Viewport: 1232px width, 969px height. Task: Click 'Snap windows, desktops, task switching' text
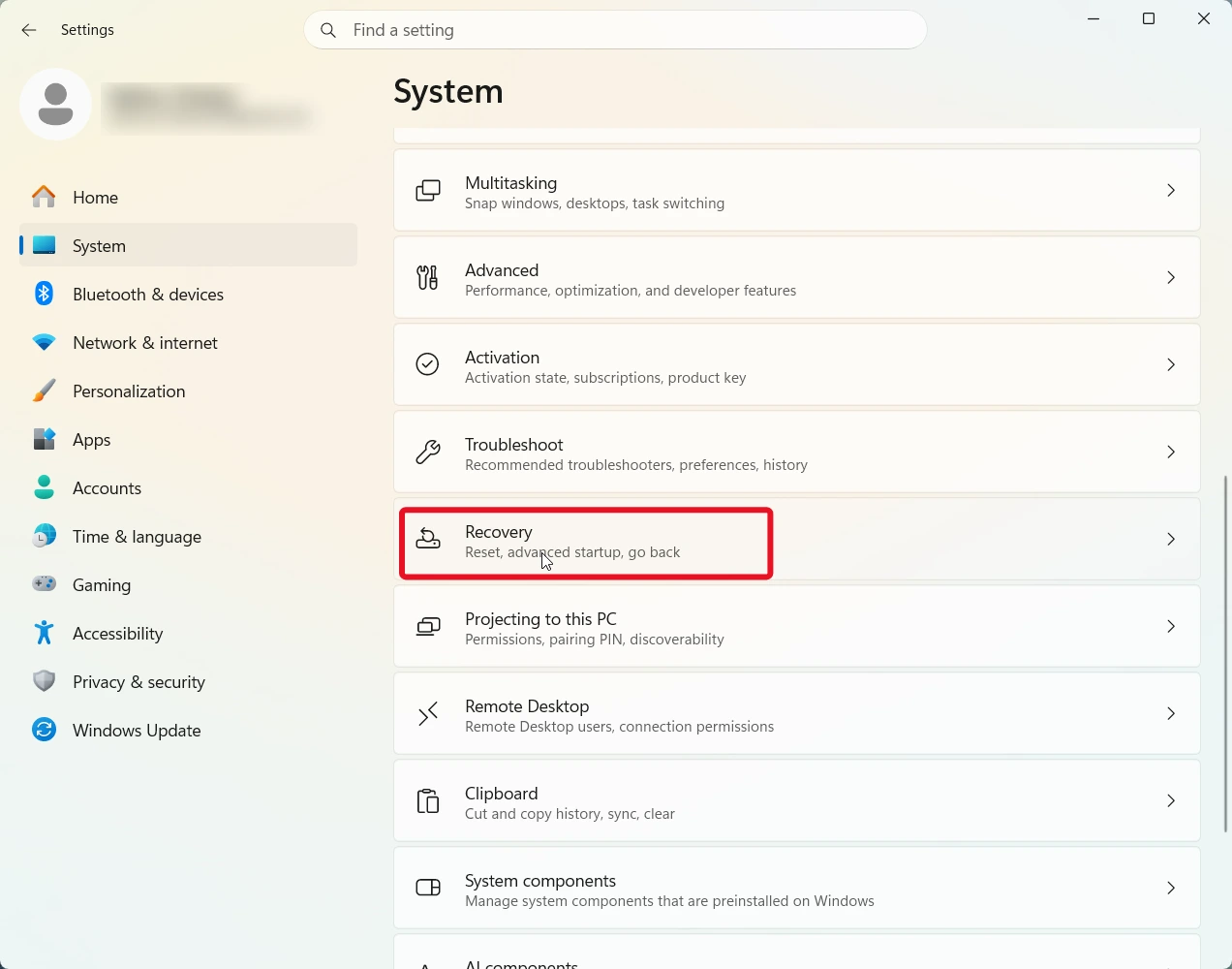pos(595,203)
